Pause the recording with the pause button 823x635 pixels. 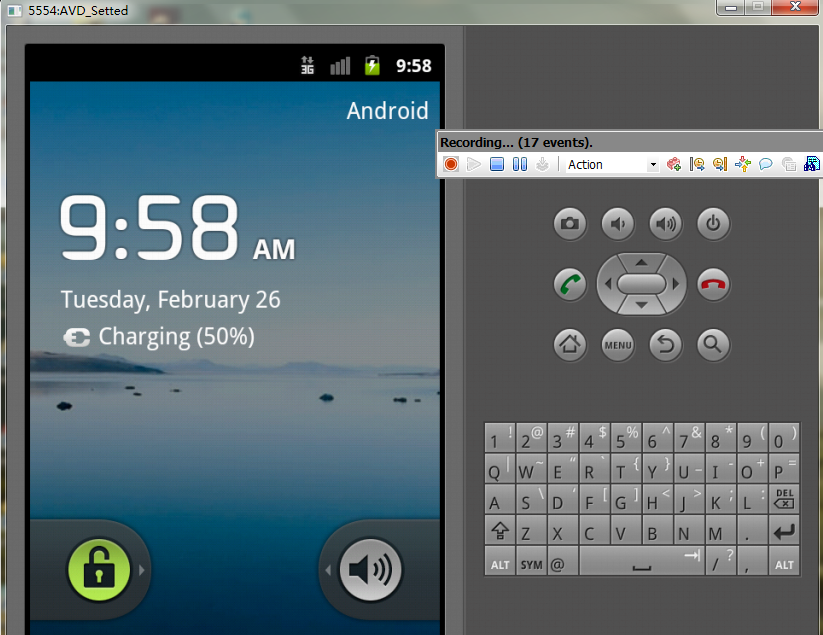point(520,164)
